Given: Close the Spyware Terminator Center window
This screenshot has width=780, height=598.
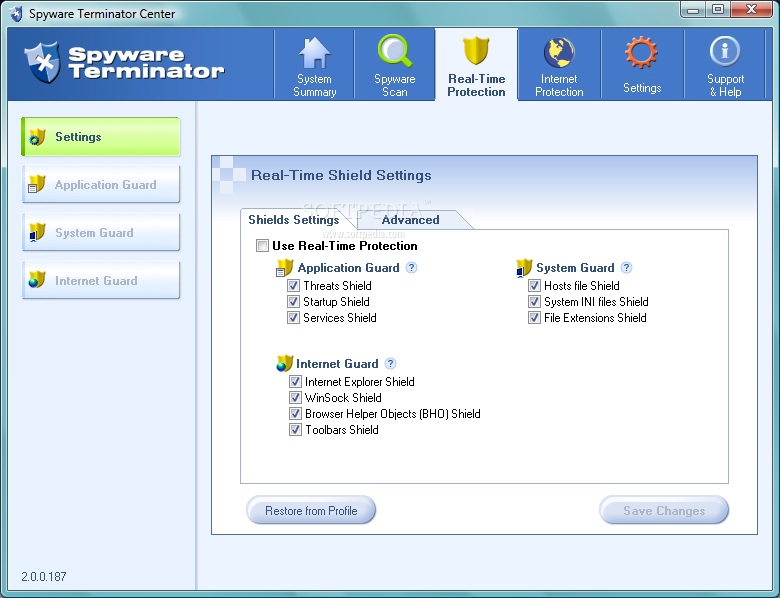Looking at the screenshot, I should pos(751,9).
